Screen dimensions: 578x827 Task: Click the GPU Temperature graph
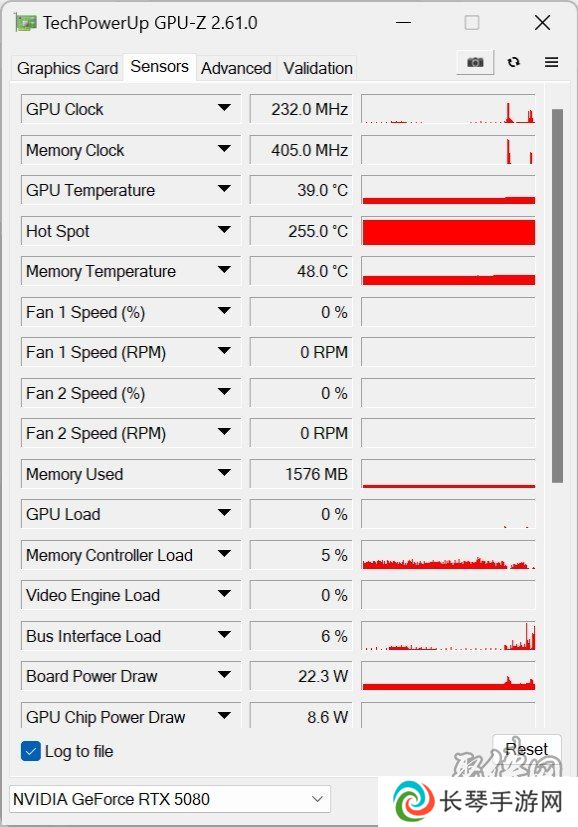coord(448,190)
